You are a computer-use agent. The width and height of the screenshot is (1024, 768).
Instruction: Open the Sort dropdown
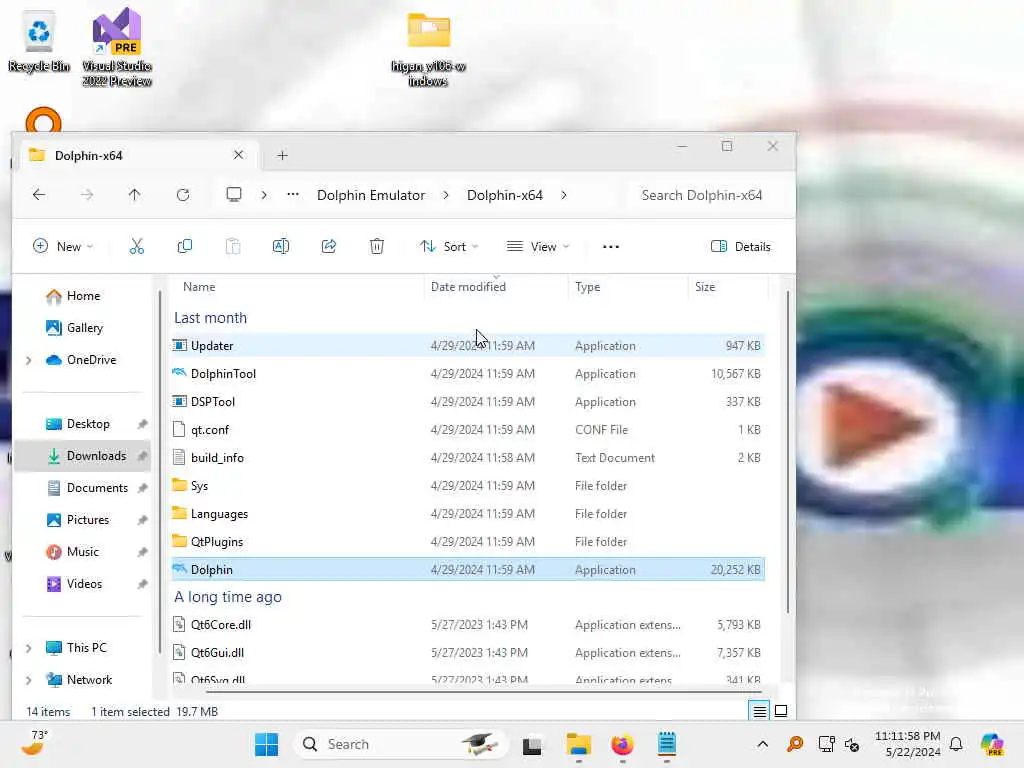[x=449, y=246]
